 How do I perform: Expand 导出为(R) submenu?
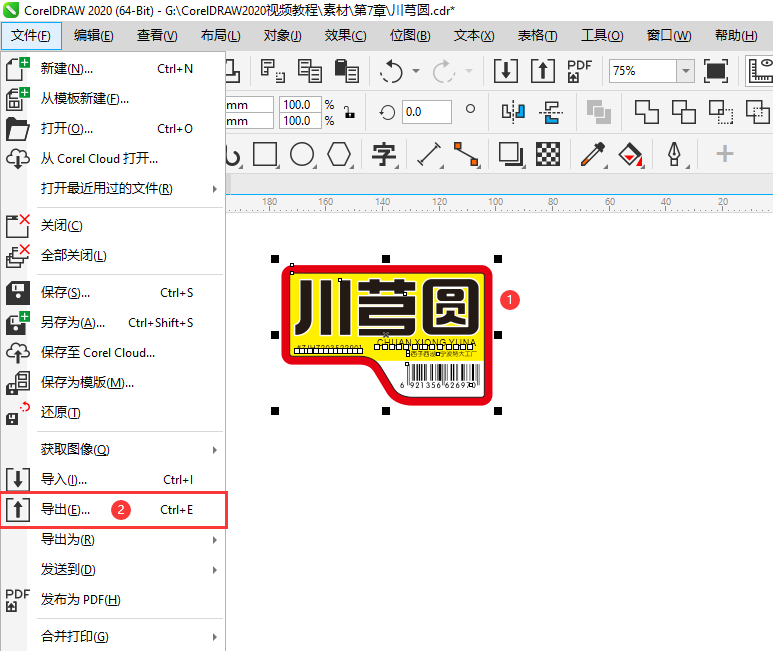coord(113,540)
